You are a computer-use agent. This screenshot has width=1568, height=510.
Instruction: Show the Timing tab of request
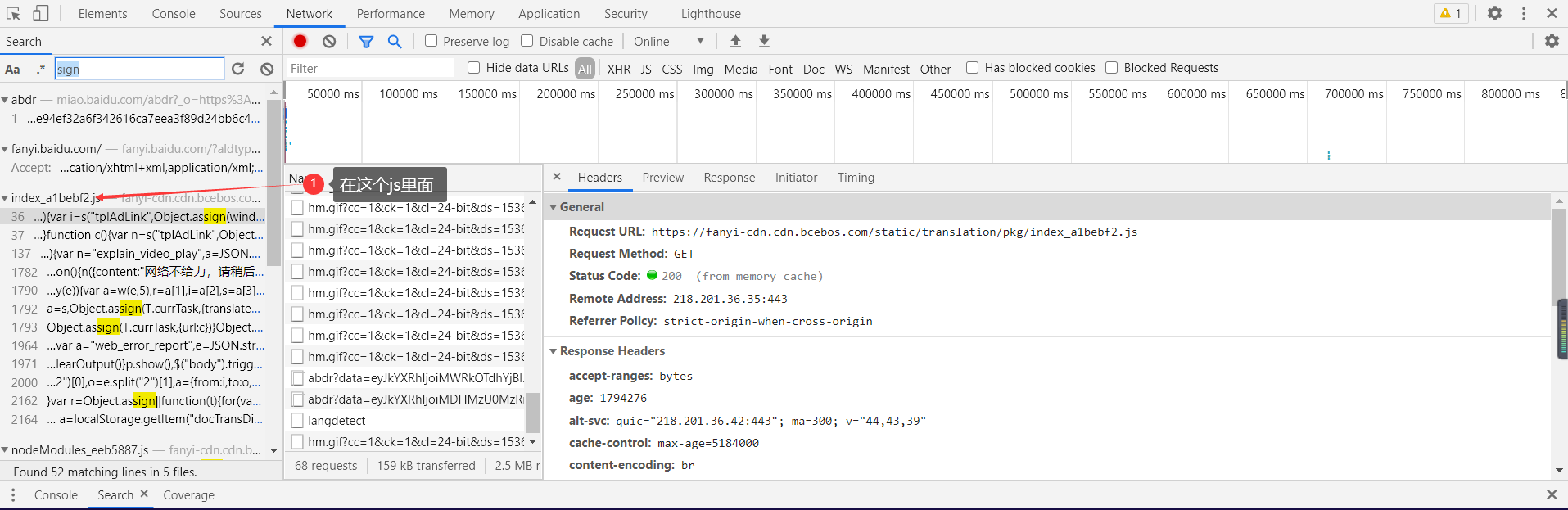click(x=856, y=177)
